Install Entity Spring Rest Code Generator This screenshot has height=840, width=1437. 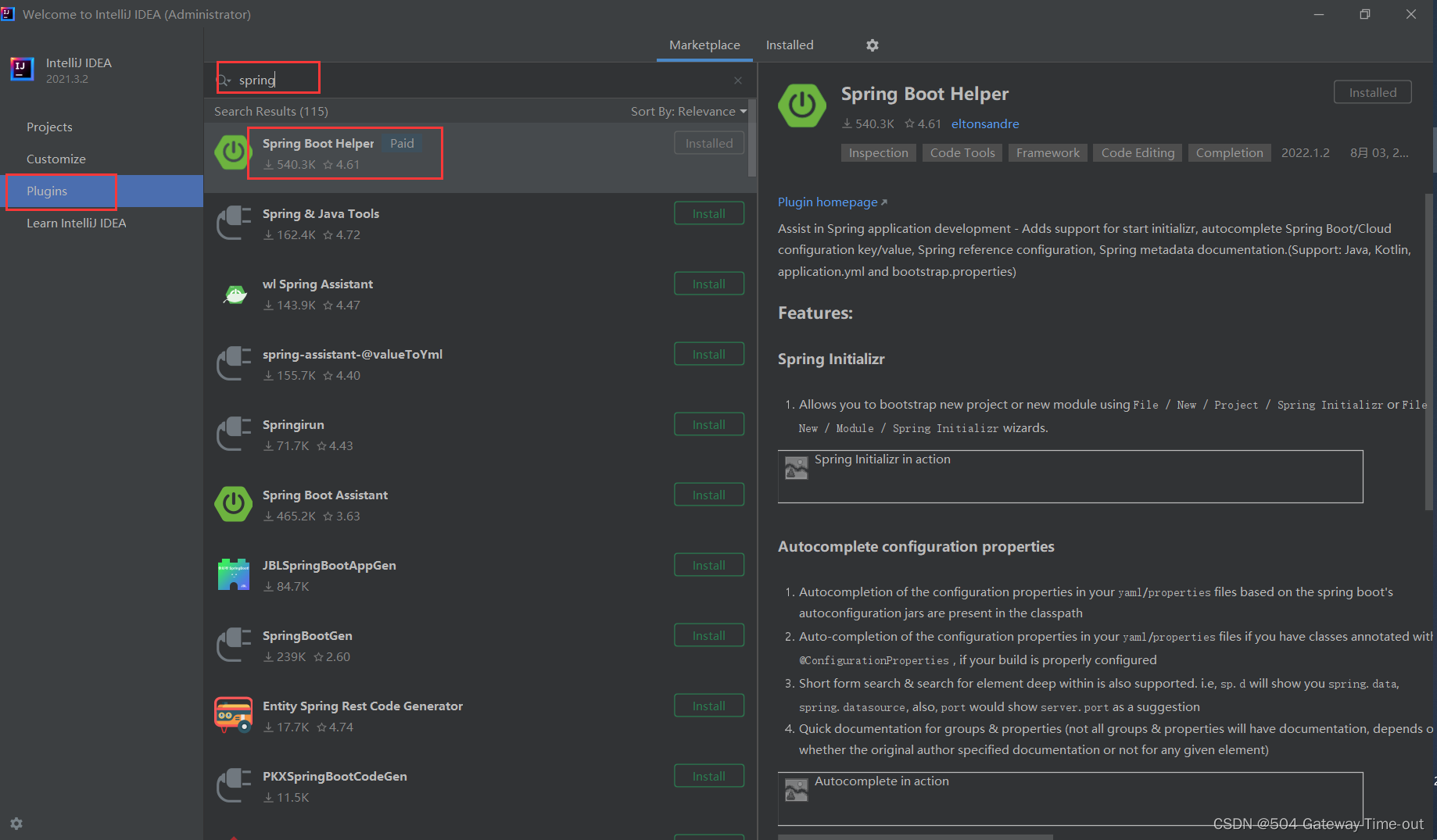pos(709,706)
